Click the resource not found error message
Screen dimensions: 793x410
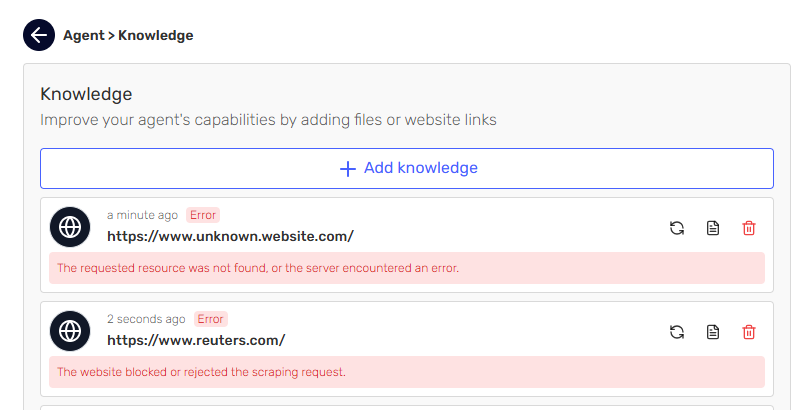pyautogui.click(x=258, y=268)
